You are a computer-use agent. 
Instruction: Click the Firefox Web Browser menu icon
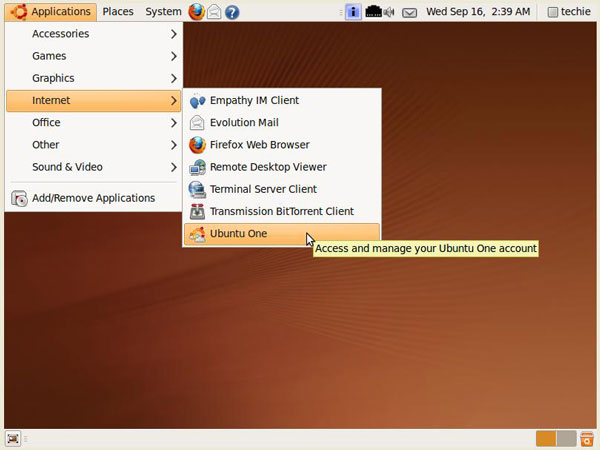(197, 145)
